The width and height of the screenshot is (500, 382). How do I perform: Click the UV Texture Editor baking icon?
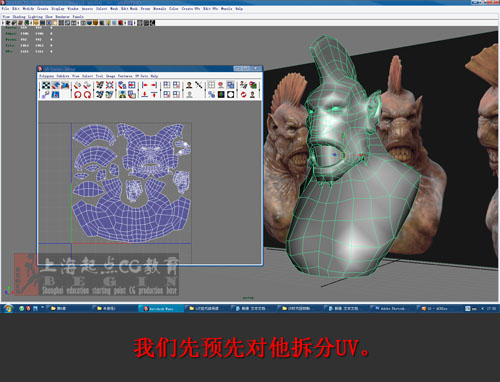243,85
